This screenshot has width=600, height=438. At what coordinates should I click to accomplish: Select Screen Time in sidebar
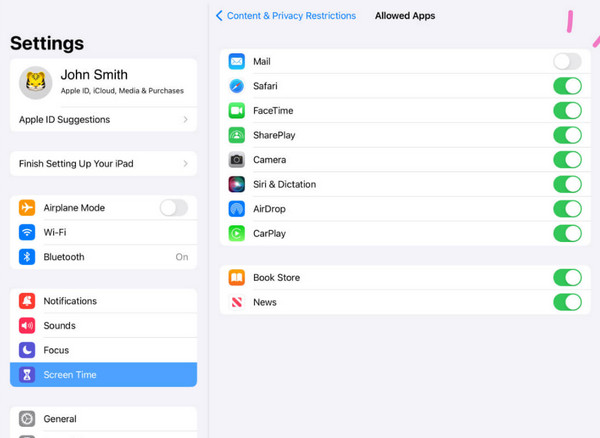[103, 374]
